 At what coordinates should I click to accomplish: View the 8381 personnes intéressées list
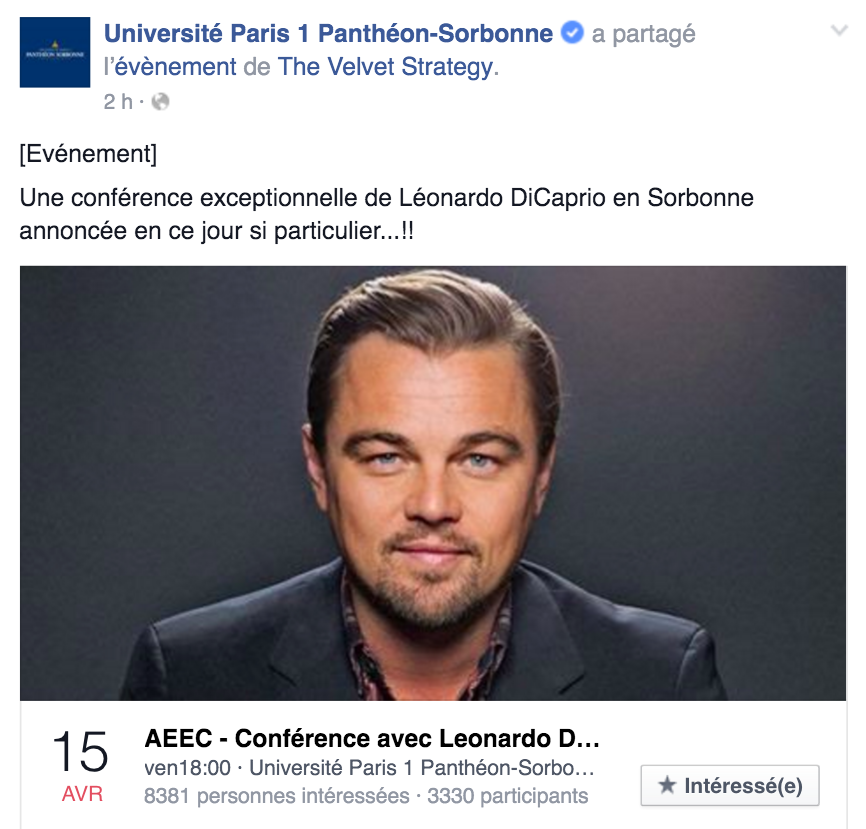click(x=277, y=796)
